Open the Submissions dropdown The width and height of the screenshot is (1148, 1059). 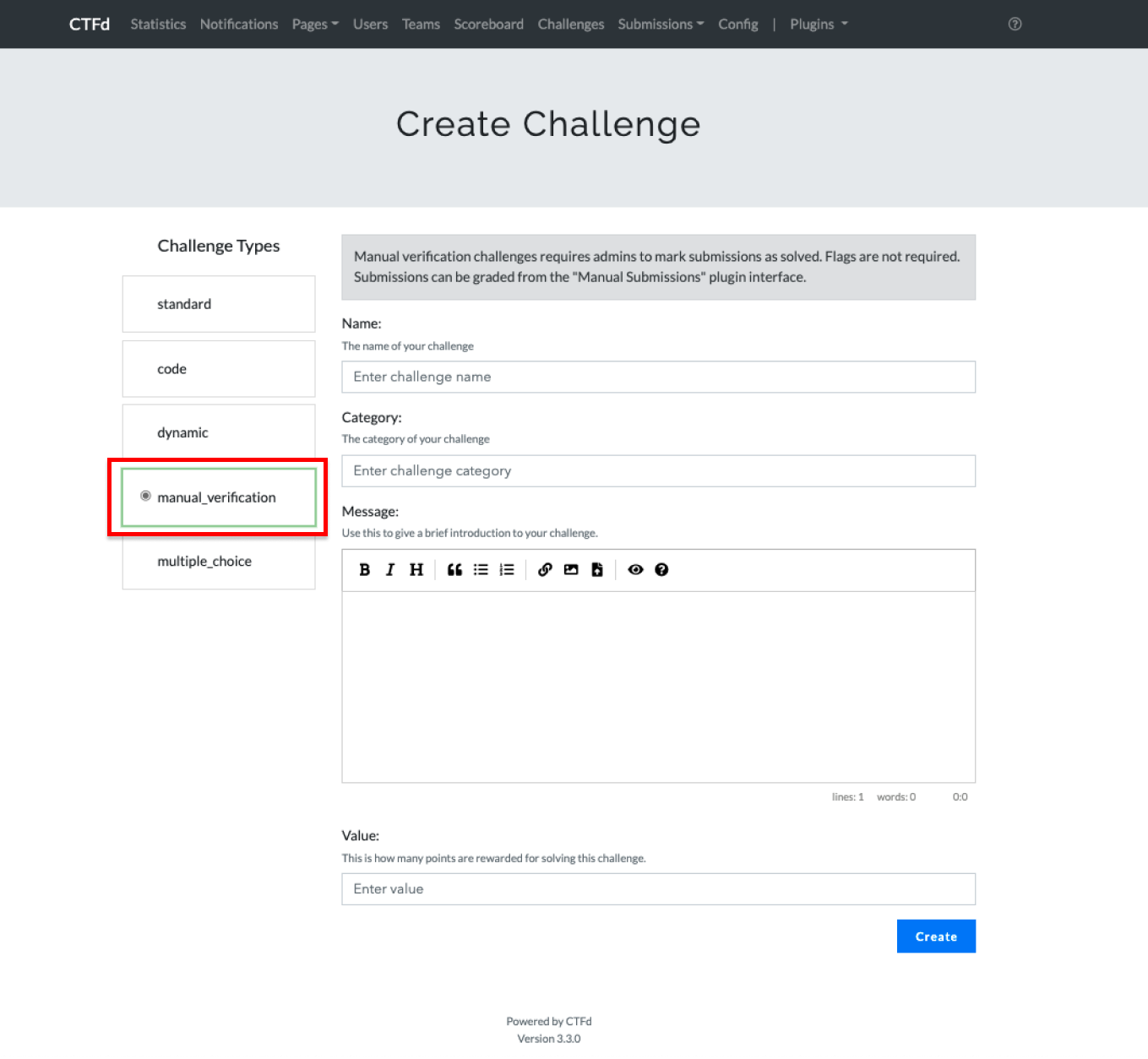coord(661,24)
